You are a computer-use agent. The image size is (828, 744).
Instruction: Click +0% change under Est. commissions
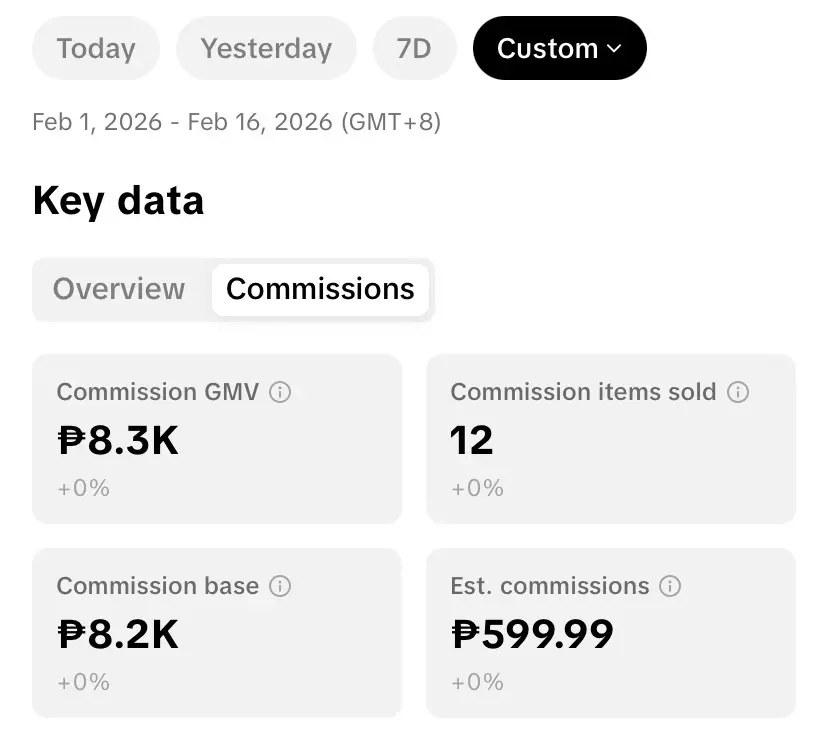477,682
